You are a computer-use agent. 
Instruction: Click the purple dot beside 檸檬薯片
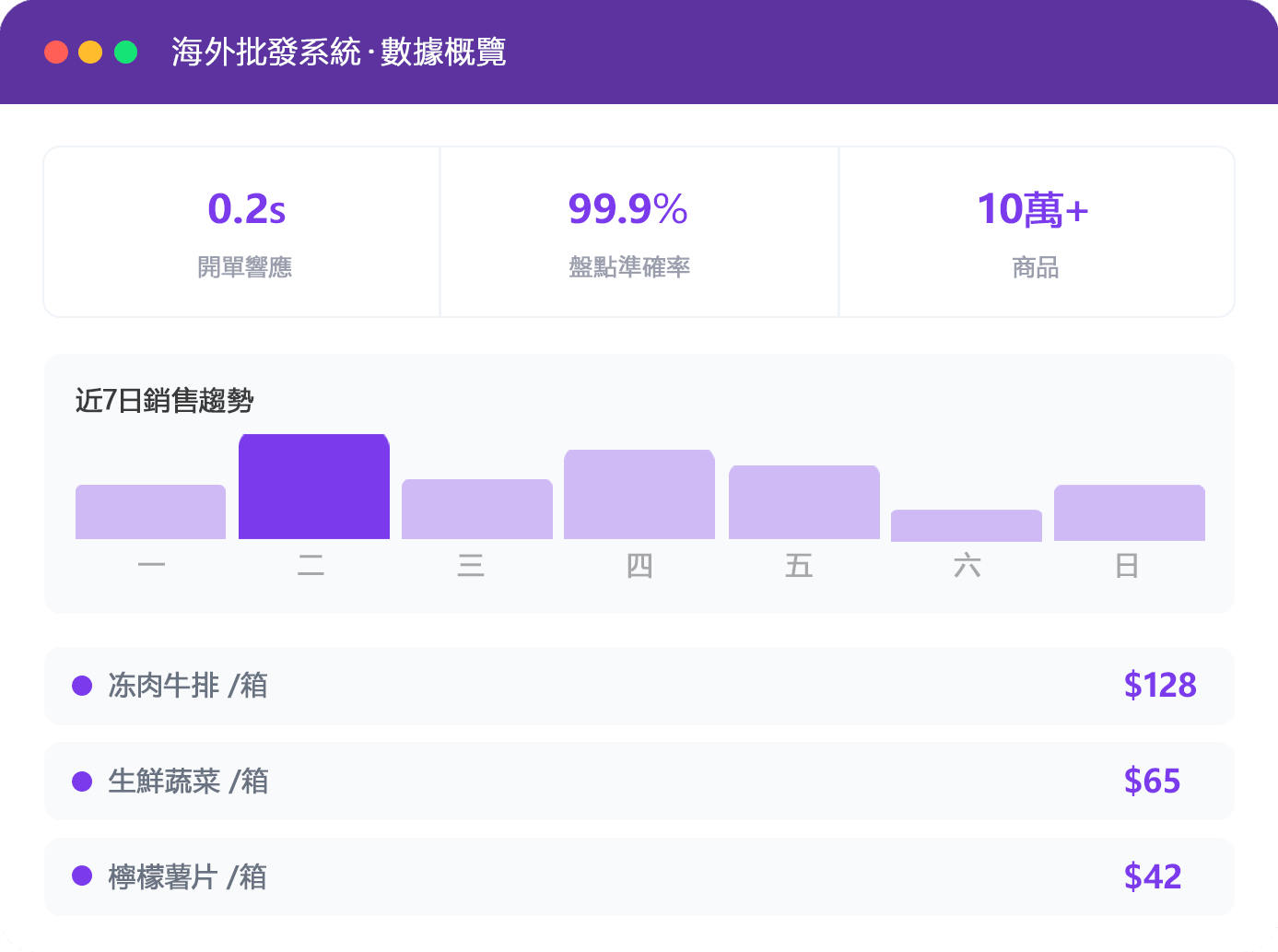[x=82, y=876]
